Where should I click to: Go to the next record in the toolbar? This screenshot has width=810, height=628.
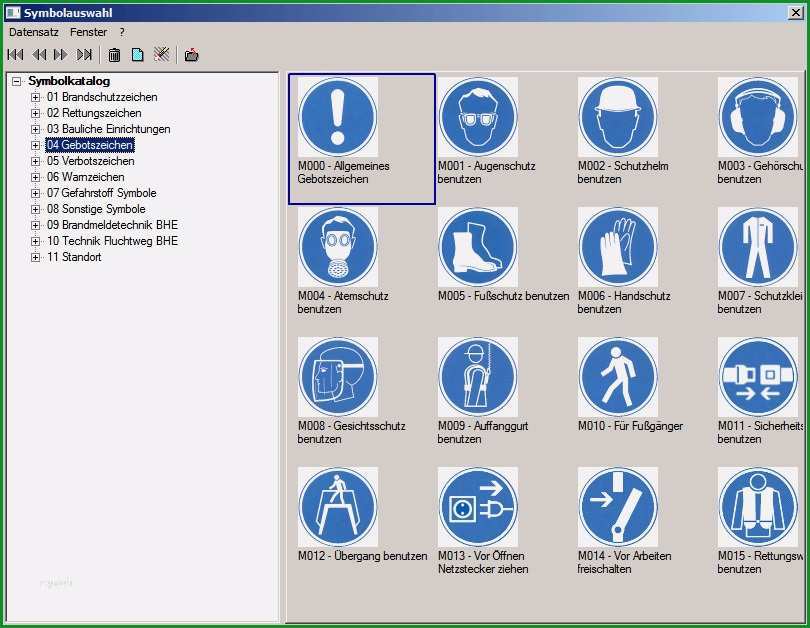[x=61, y=55]
